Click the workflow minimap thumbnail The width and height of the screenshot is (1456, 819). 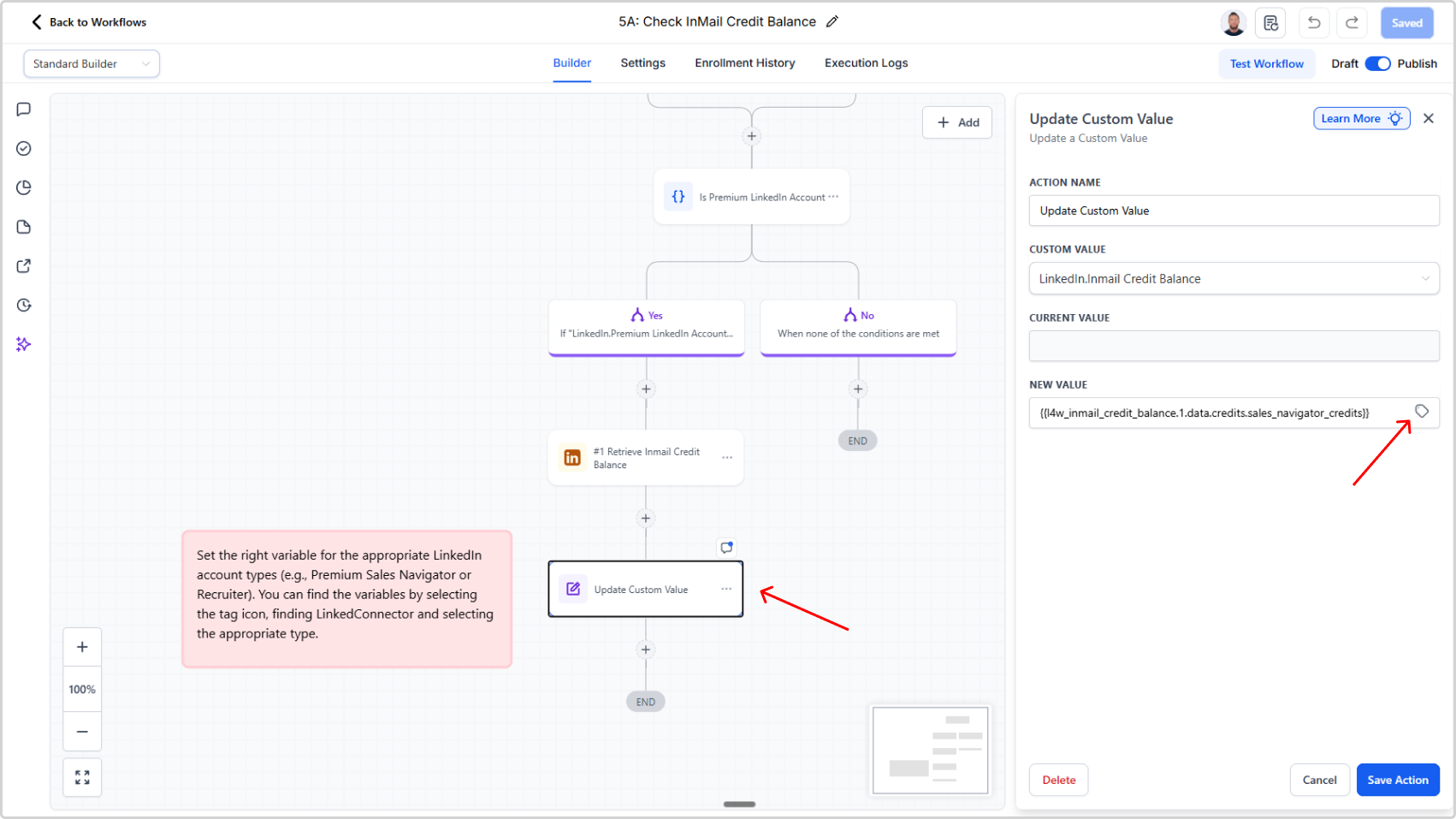(930, 750)
